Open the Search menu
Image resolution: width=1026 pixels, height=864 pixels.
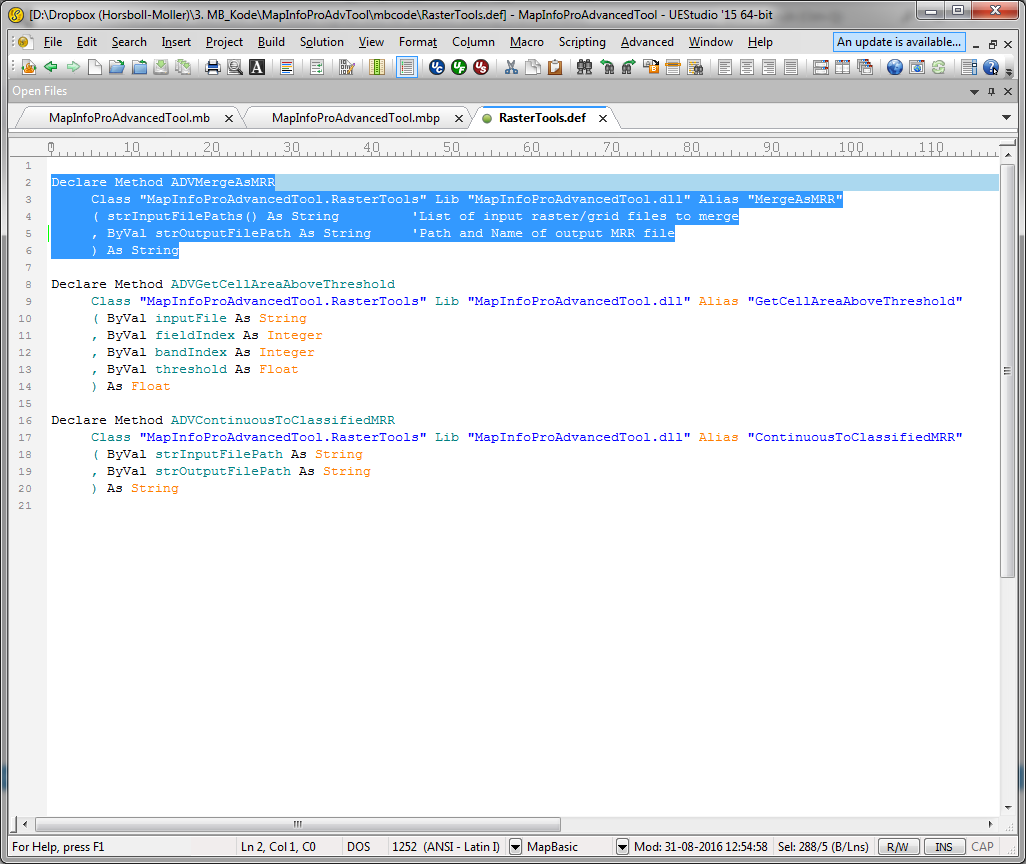(129, 42)
